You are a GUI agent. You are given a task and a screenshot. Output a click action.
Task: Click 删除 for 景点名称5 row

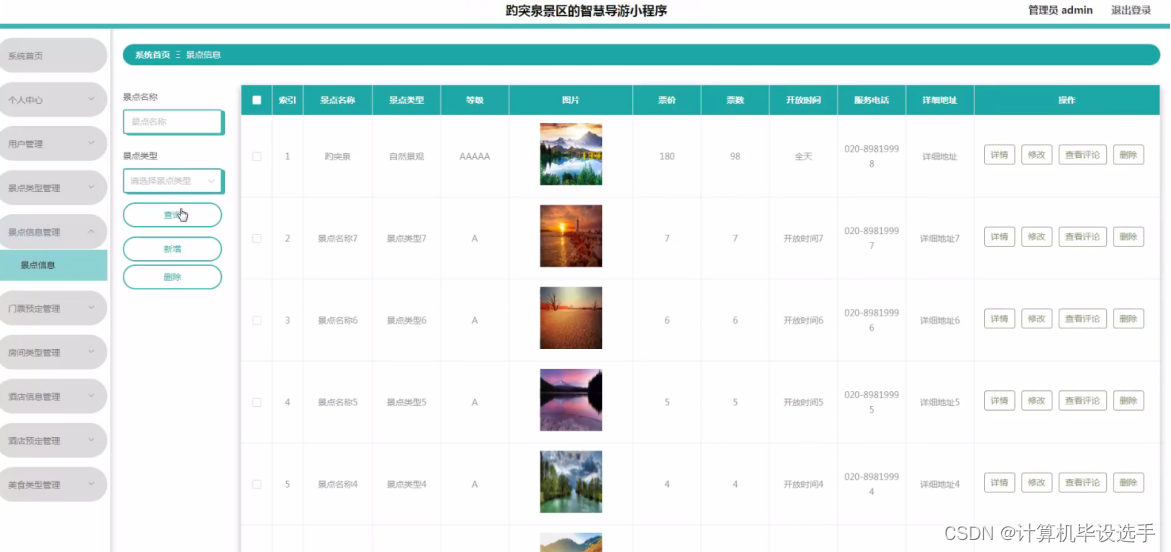tap(1128, 401)
